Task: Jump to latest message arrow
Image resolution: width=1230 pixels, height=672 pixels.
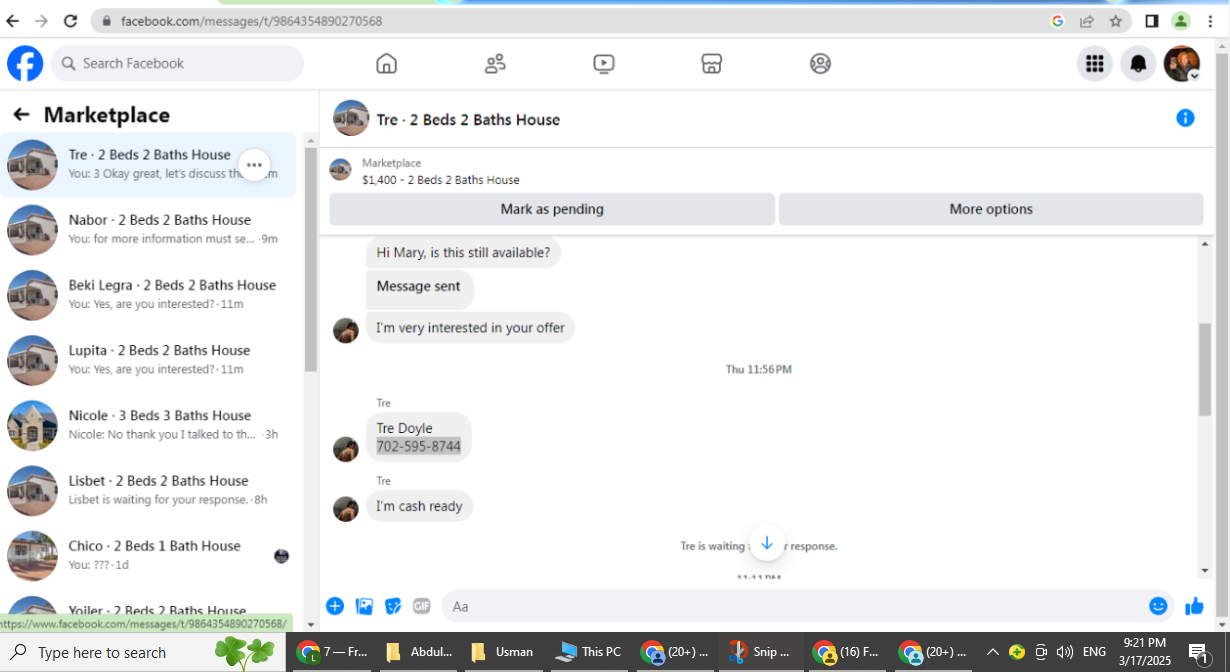Action: tap(767, 543)
